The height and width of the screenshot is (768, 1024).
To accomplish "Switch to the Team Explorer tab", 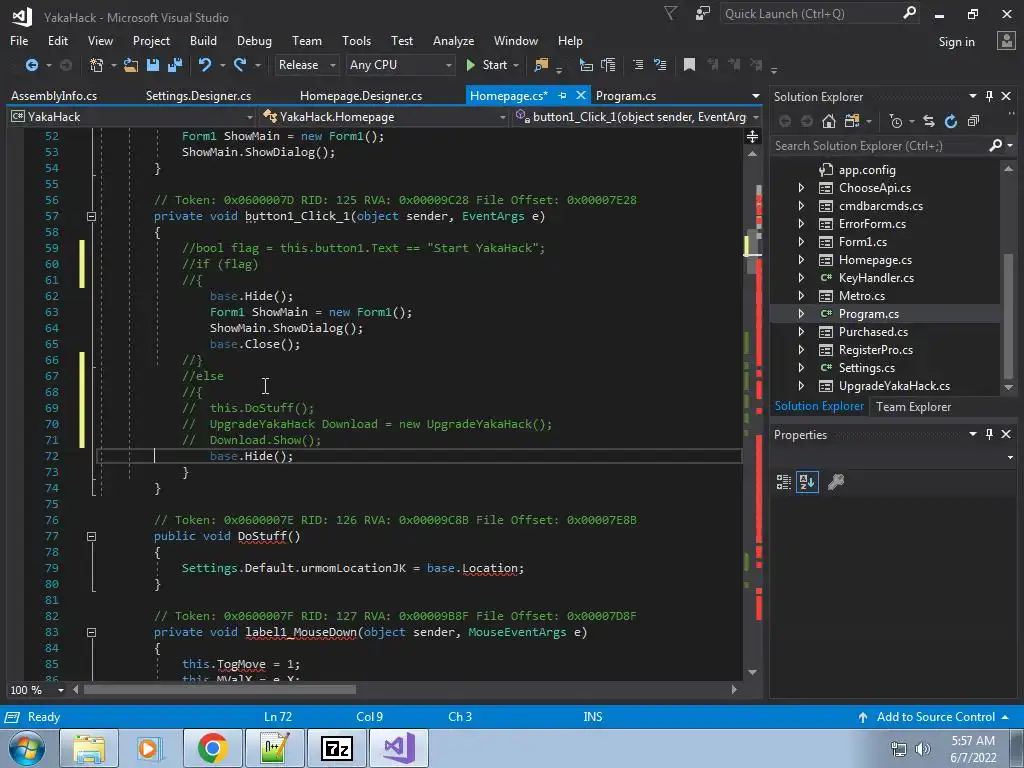I will 913,406.
